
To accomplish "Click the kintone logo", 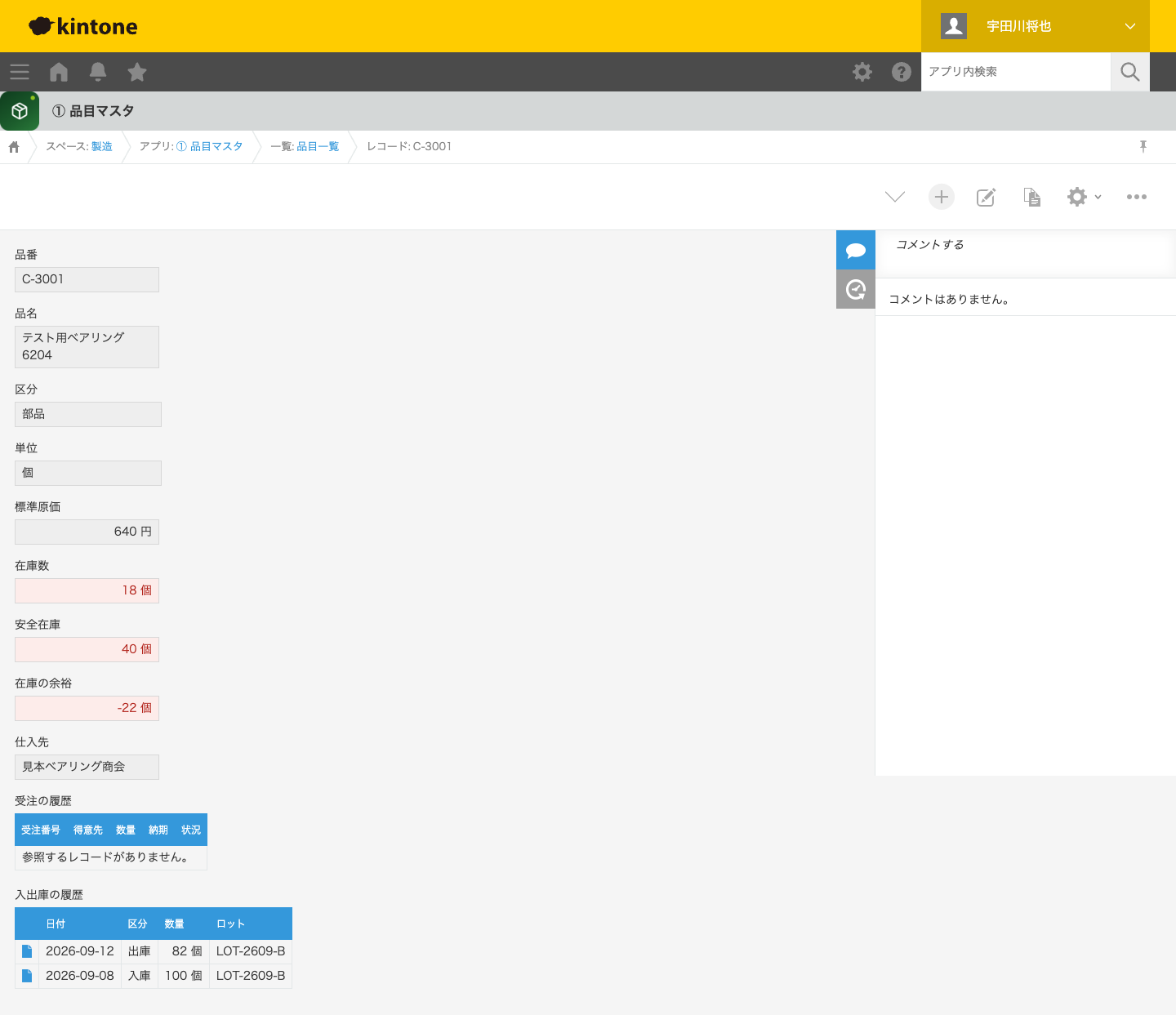I will coord(83,26).
